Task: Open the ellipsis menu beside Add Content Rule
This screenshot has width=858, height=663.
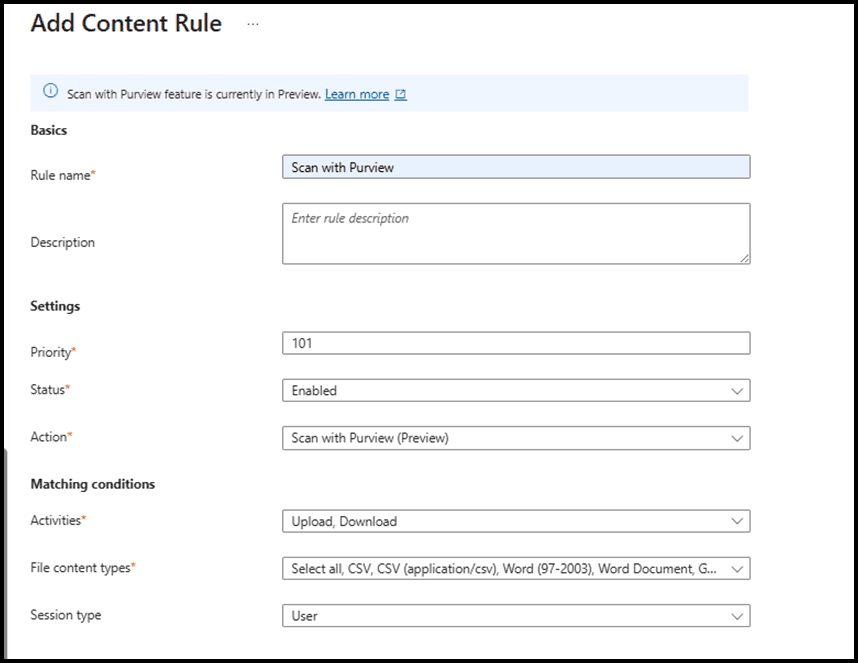Action: click(252, 24)
